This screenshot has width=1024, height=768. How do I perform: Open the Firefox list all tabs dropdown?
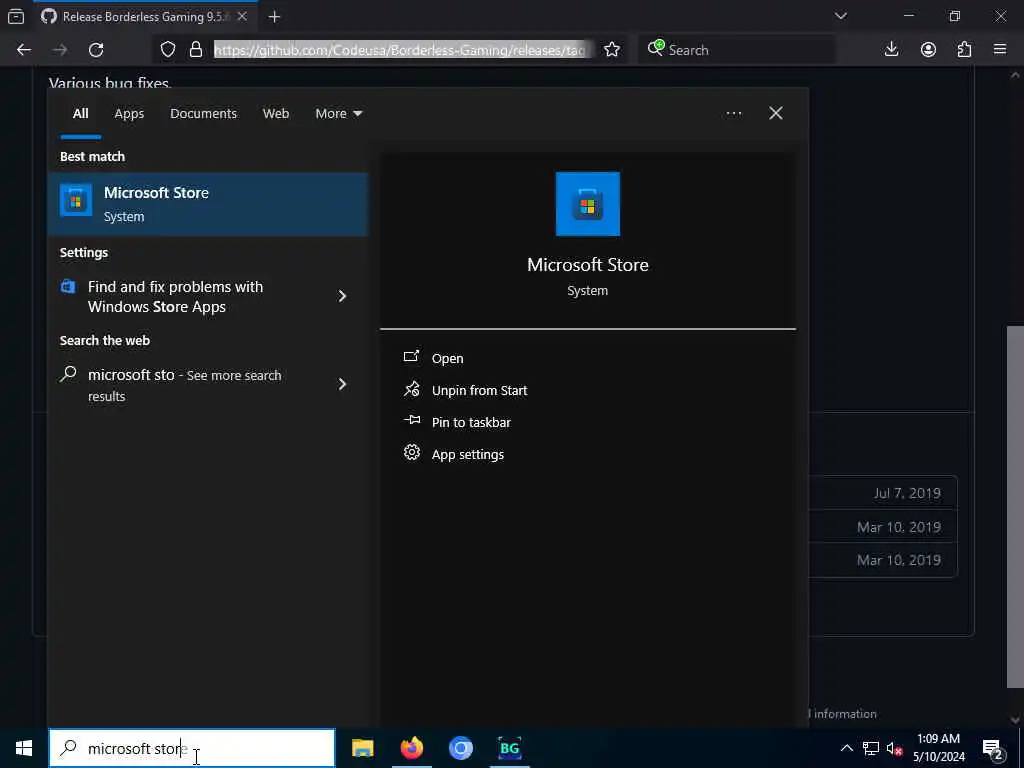pyautogui.click(x=841, y=16)
